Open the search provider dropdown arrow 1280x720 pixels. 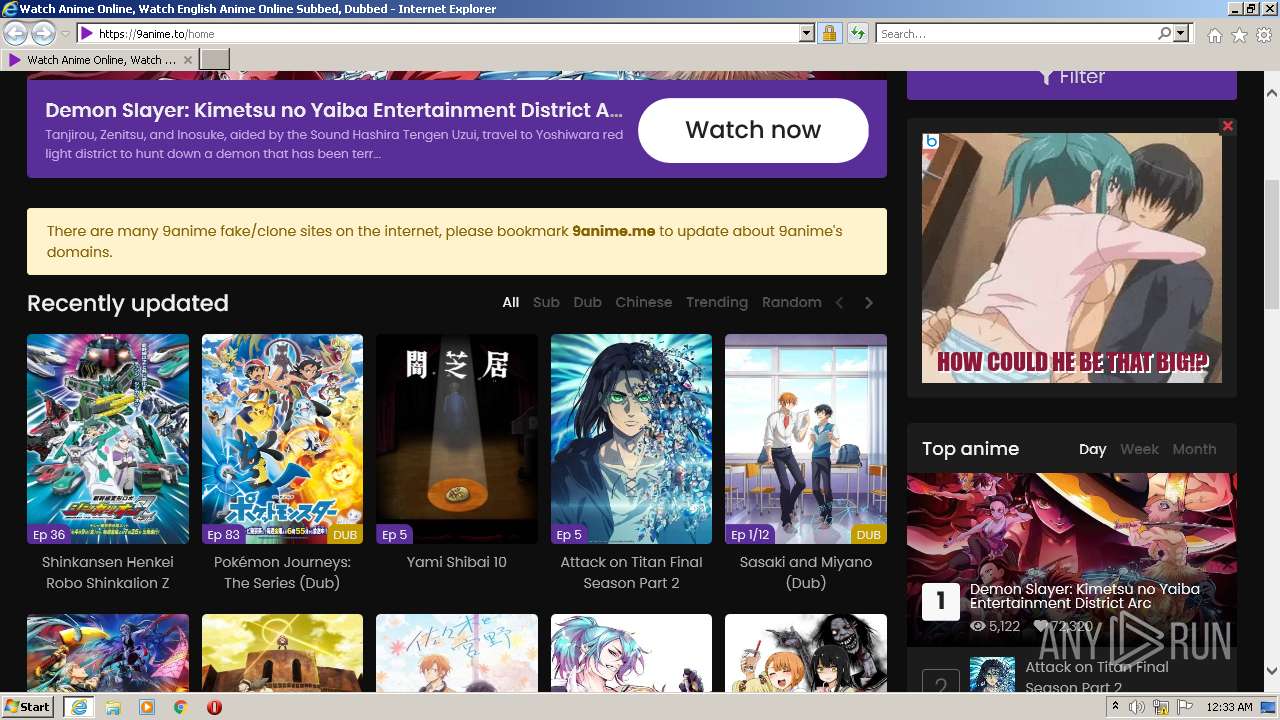point(1181,33)
